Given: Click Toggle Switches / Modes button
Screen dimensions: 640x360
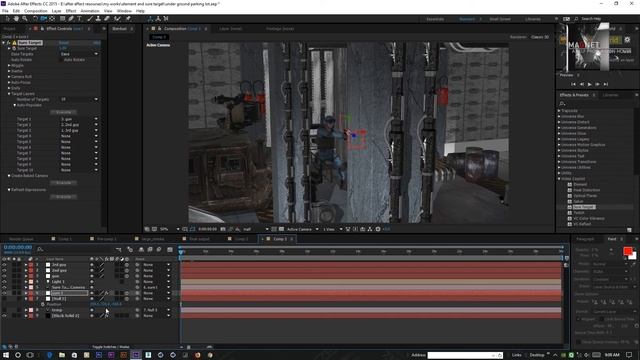Looking at the screenshot, I should point(111,347).
